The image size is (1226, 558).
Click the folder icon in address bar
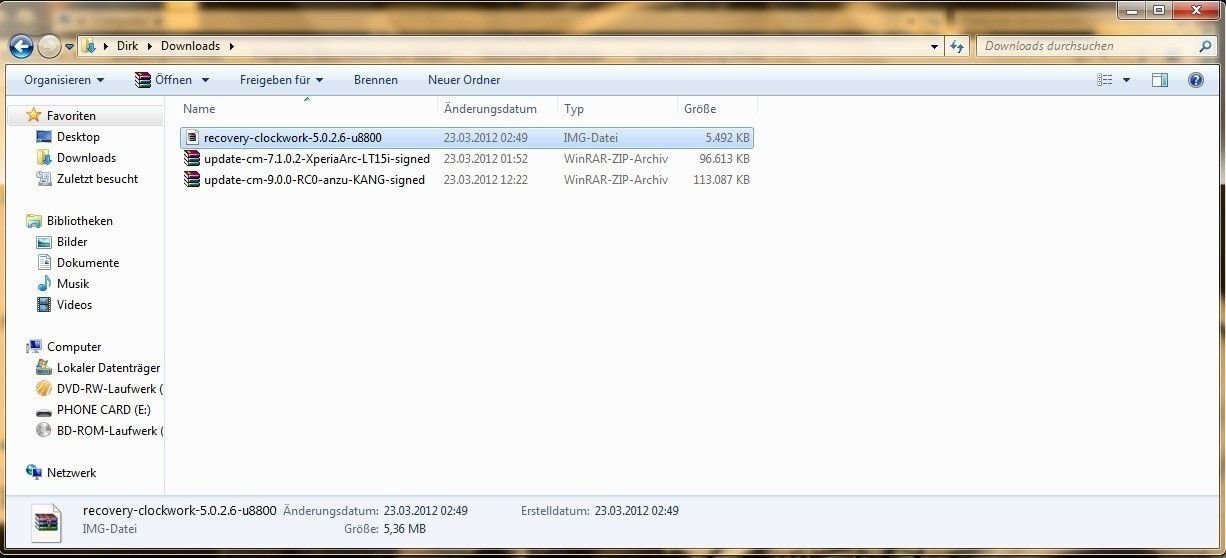coord(89,46)
